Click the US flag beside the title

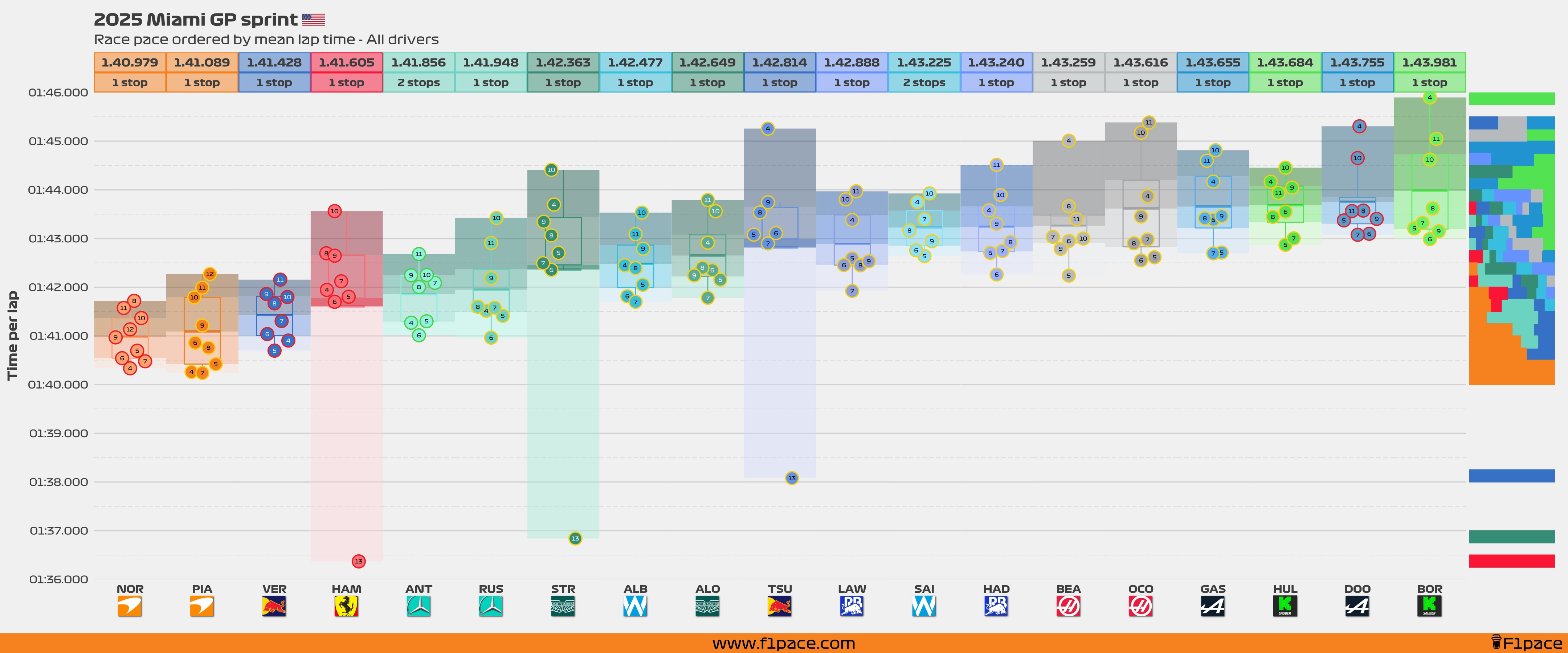[314, 20]
